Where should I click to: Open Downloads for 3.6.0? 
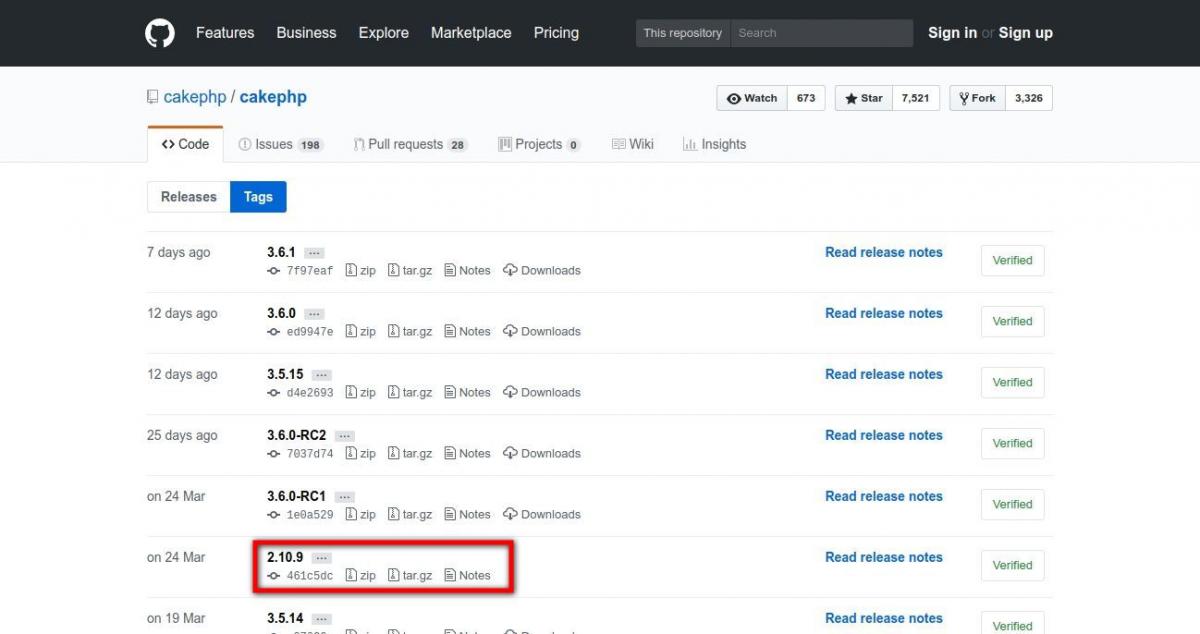tap(542, 332)
